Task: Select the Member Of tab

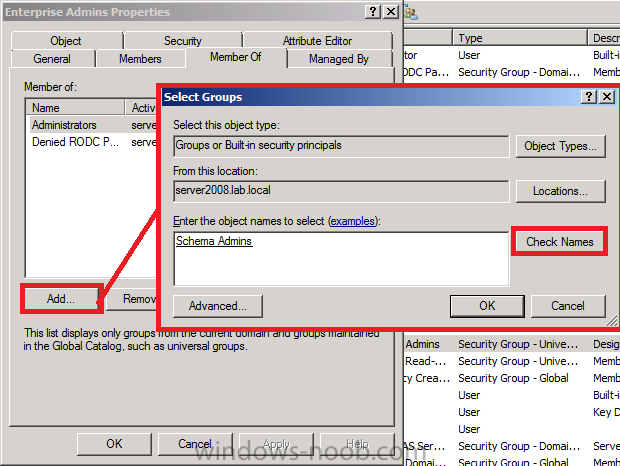Action: [236, 57]
